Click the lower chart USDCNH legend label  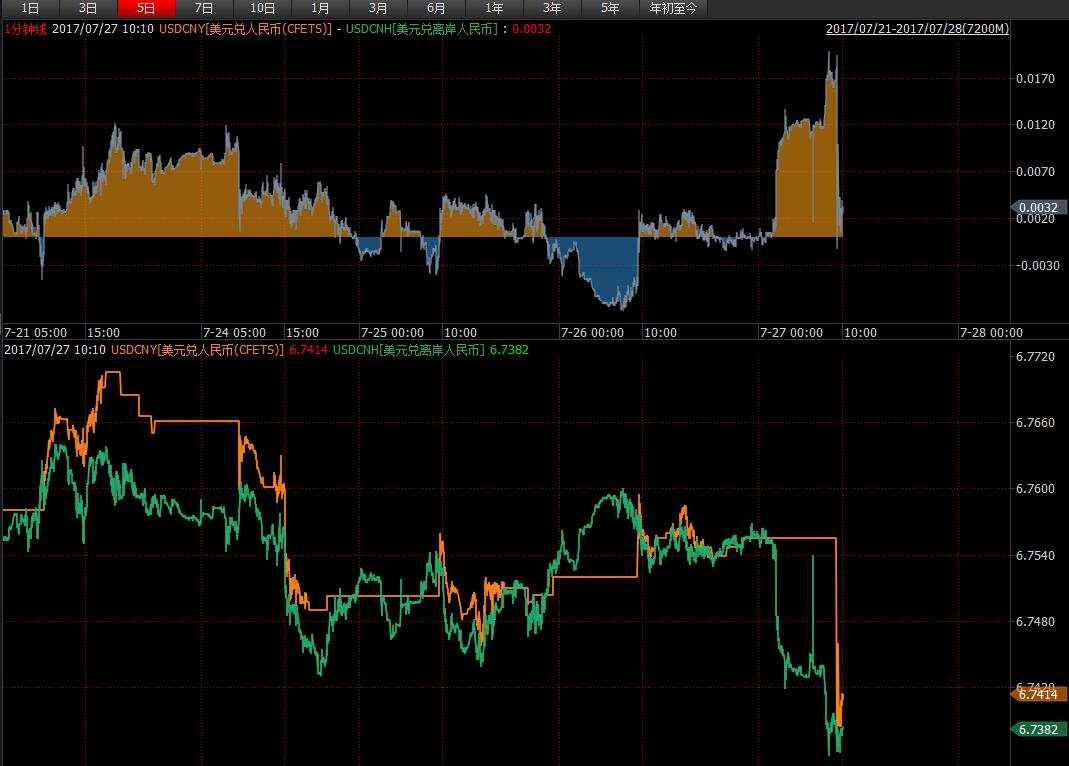click(x=409, y=350)
